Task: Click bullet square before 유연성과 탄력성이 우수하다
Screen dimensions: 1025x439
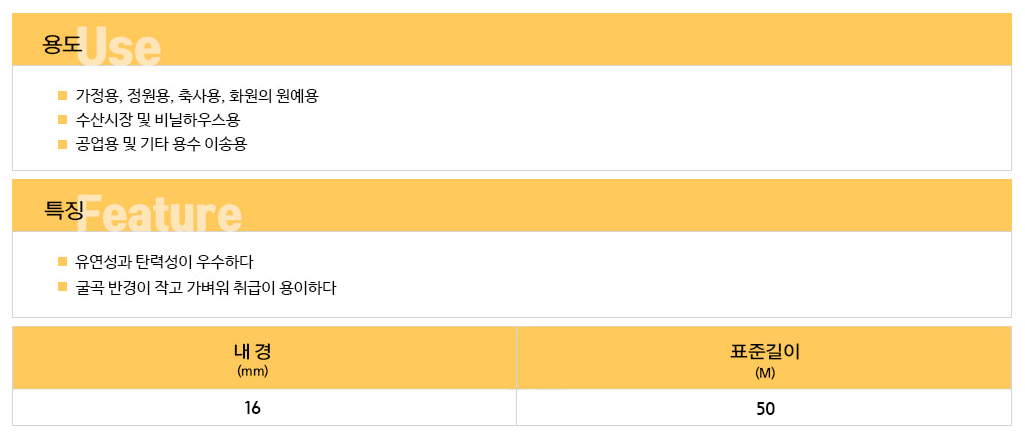Action: pyautogui.click(x=63, y=262)
